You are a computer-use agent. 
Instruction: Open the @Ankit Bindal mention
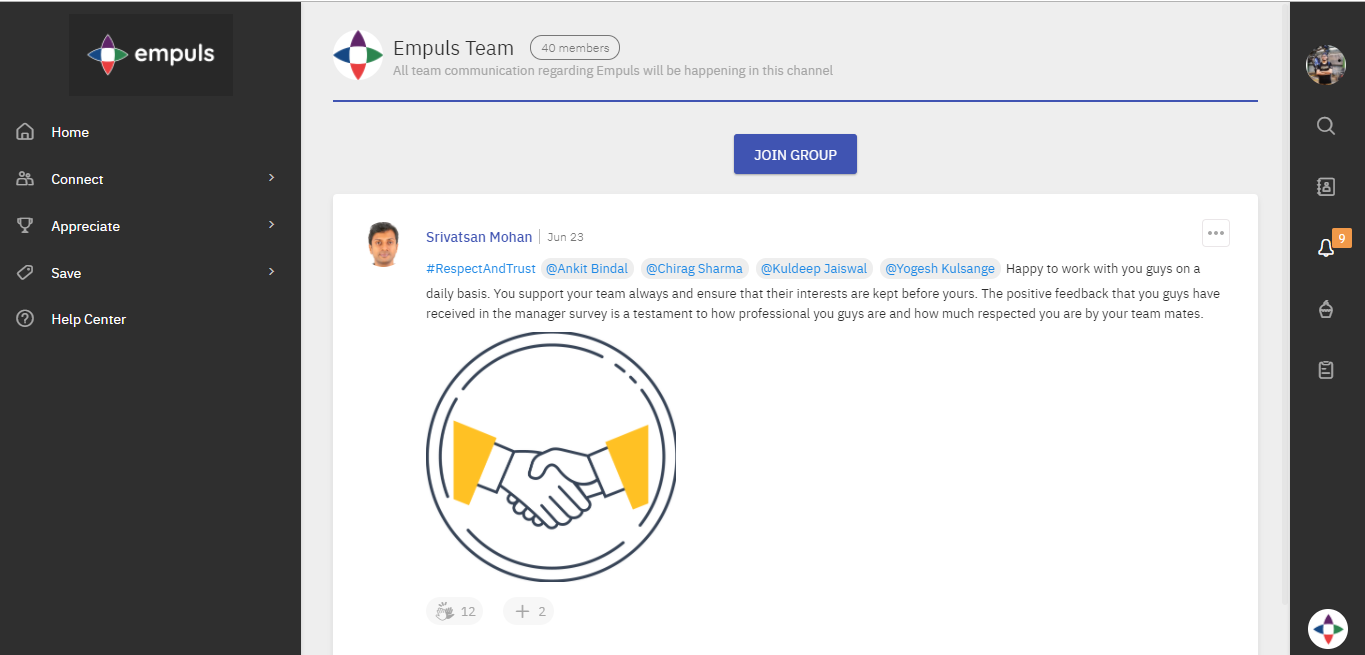point(587,268)
